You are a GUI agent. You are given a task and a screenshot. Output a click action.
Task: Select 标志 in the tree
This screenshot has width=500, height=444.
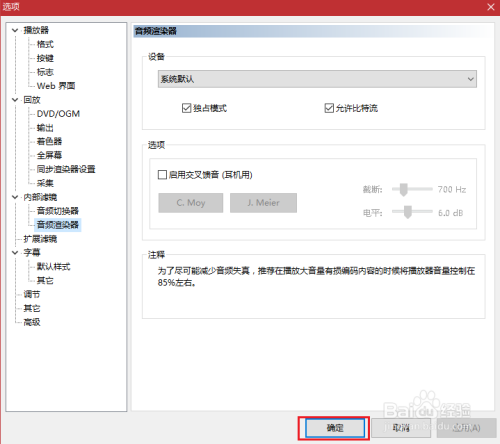click(45, 72)
